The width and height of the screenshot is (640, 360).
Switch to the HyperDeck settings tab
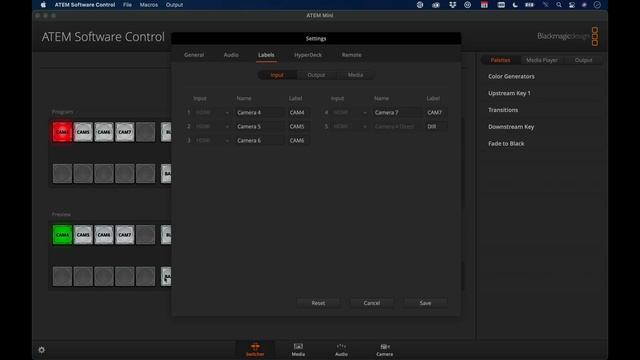click(x=308, y=55)
